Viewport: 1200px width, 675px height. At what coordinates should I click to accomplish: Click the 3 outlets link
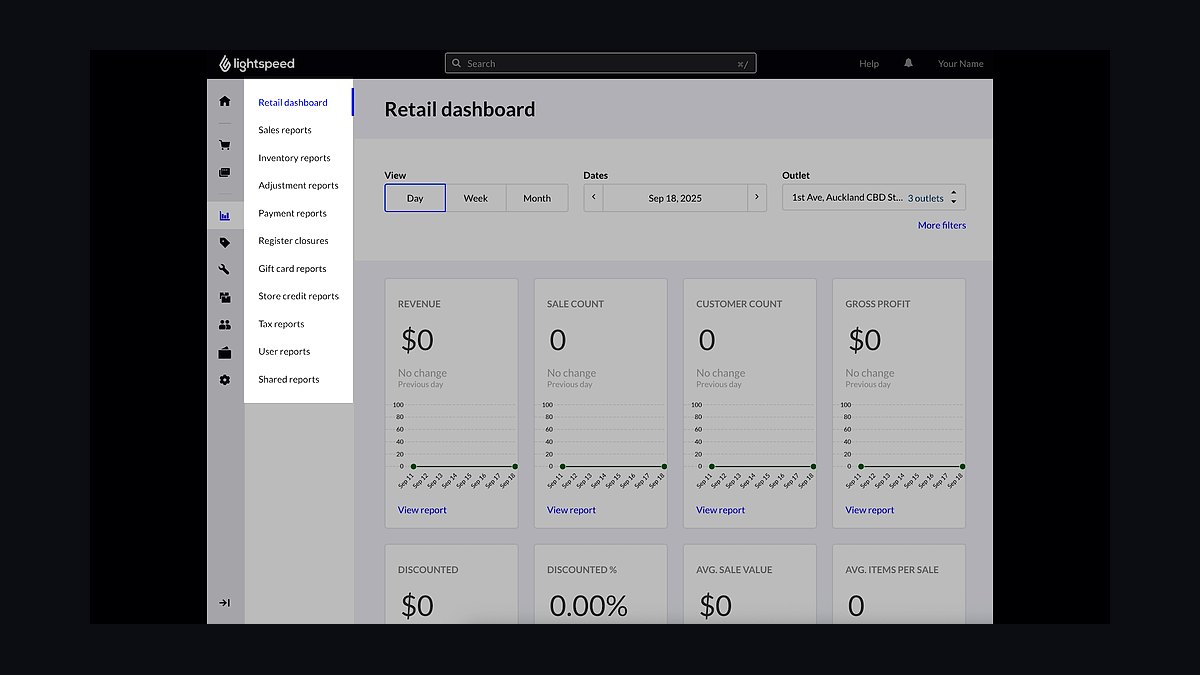click(x=926, y=198)
